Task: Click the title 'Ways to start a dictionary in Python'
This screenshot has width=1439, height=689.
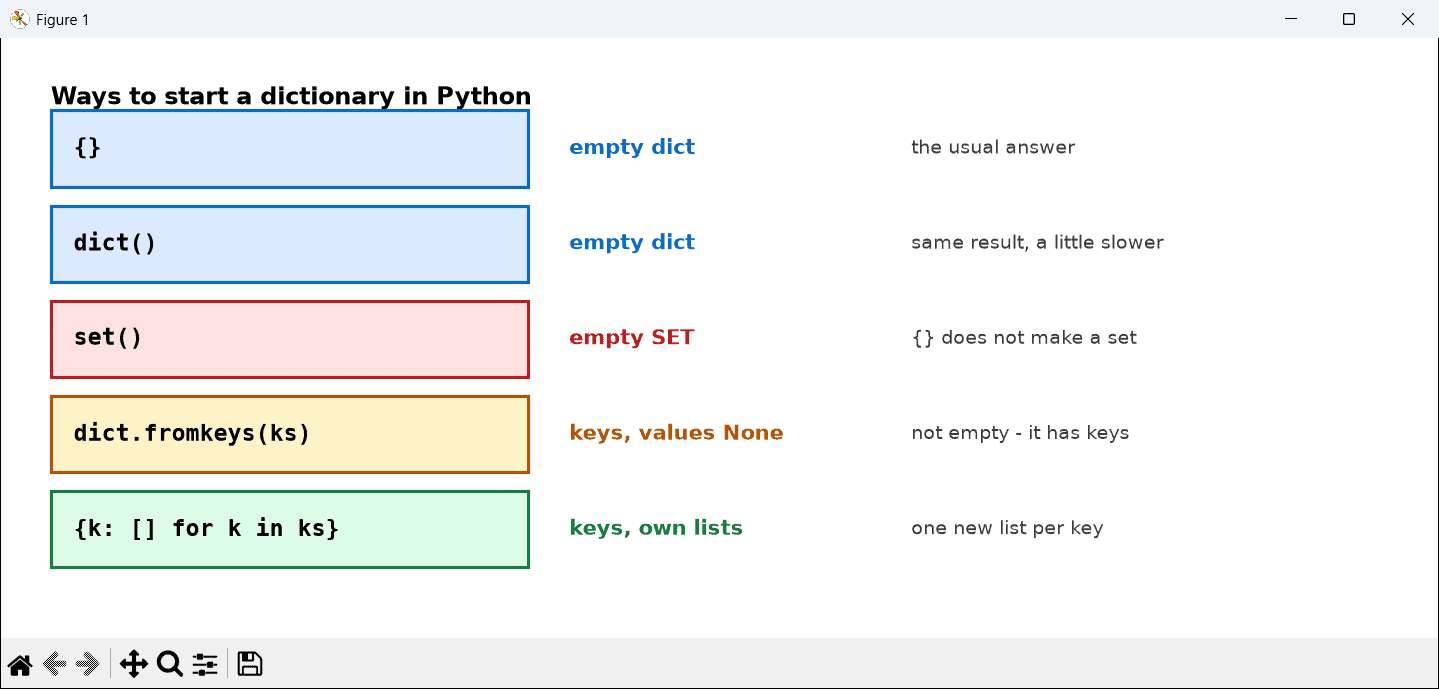Action: click(291, 96)
